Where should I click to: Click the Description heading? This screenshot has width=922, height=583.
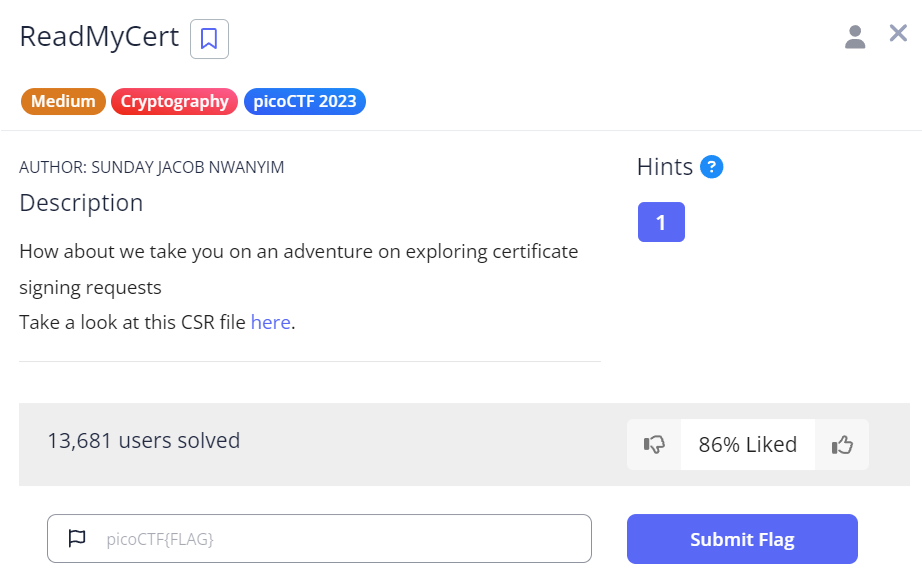click(81, 203)
